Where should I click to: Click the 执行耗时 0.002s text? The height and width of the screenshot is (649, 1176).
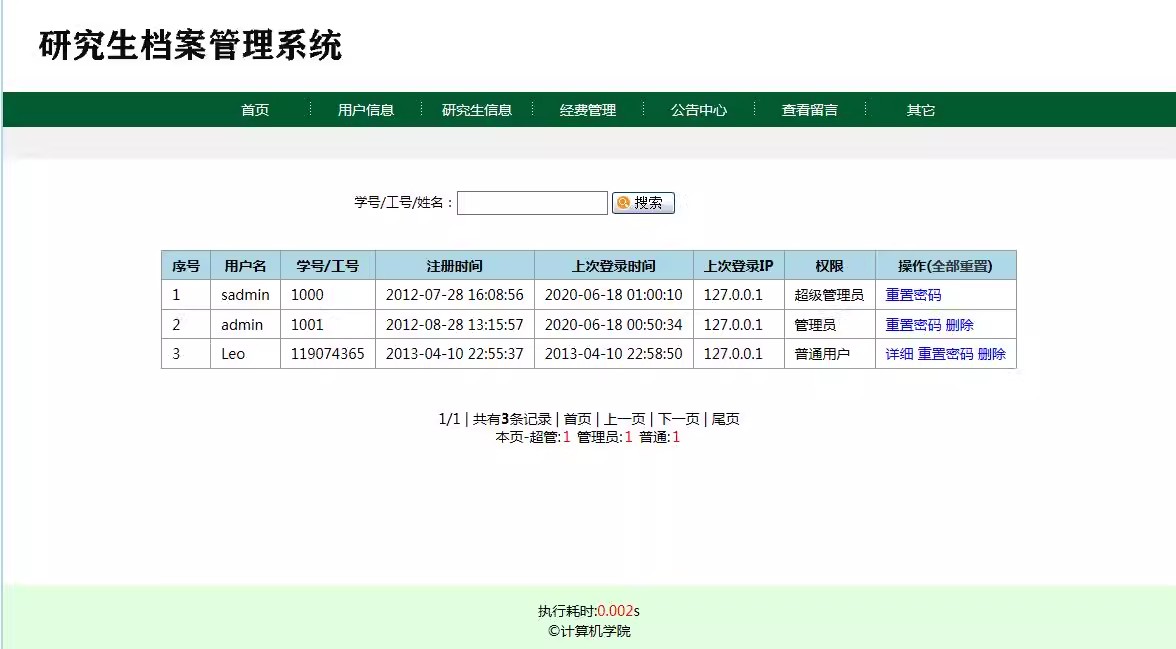(x=589, y=611)
